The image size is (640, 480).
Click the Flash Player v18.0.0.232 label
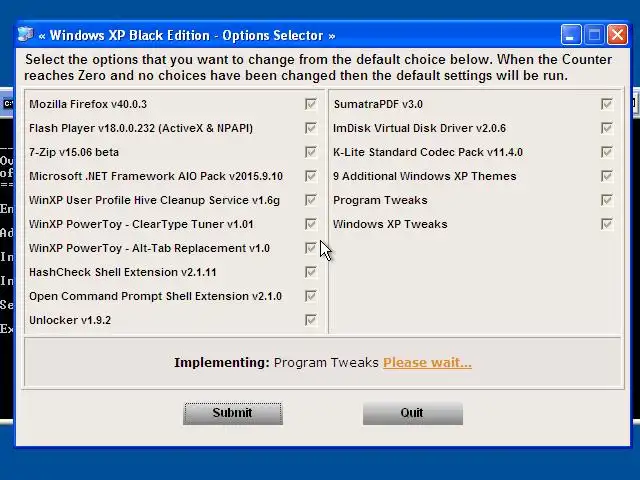[141, 128]
